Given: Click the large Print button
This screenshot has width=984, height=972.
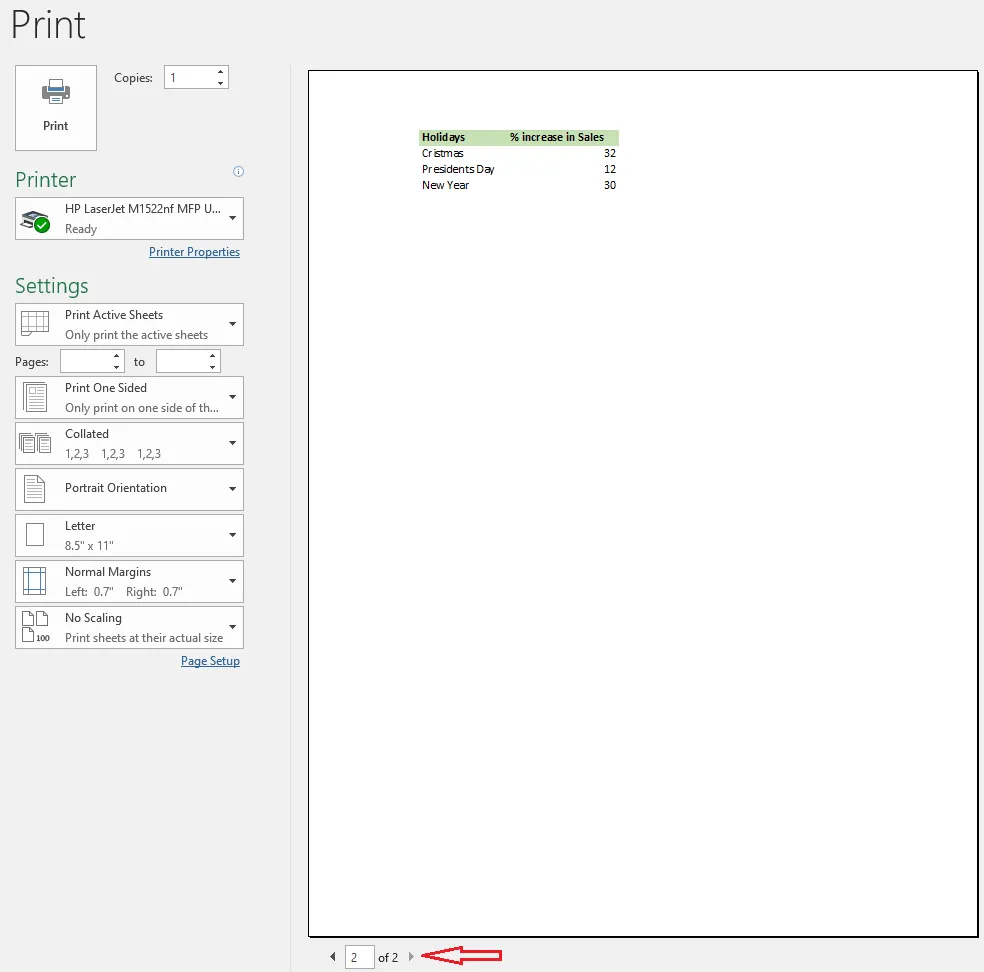Looking at the screenshot, I should point(56,108).
